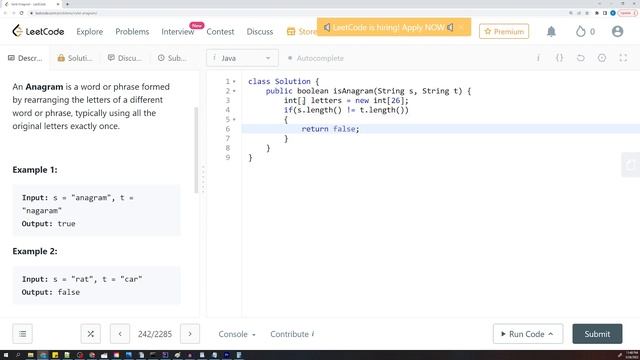Click the 'Example 2:' heading
640x360 pixels.
point(35,251)
